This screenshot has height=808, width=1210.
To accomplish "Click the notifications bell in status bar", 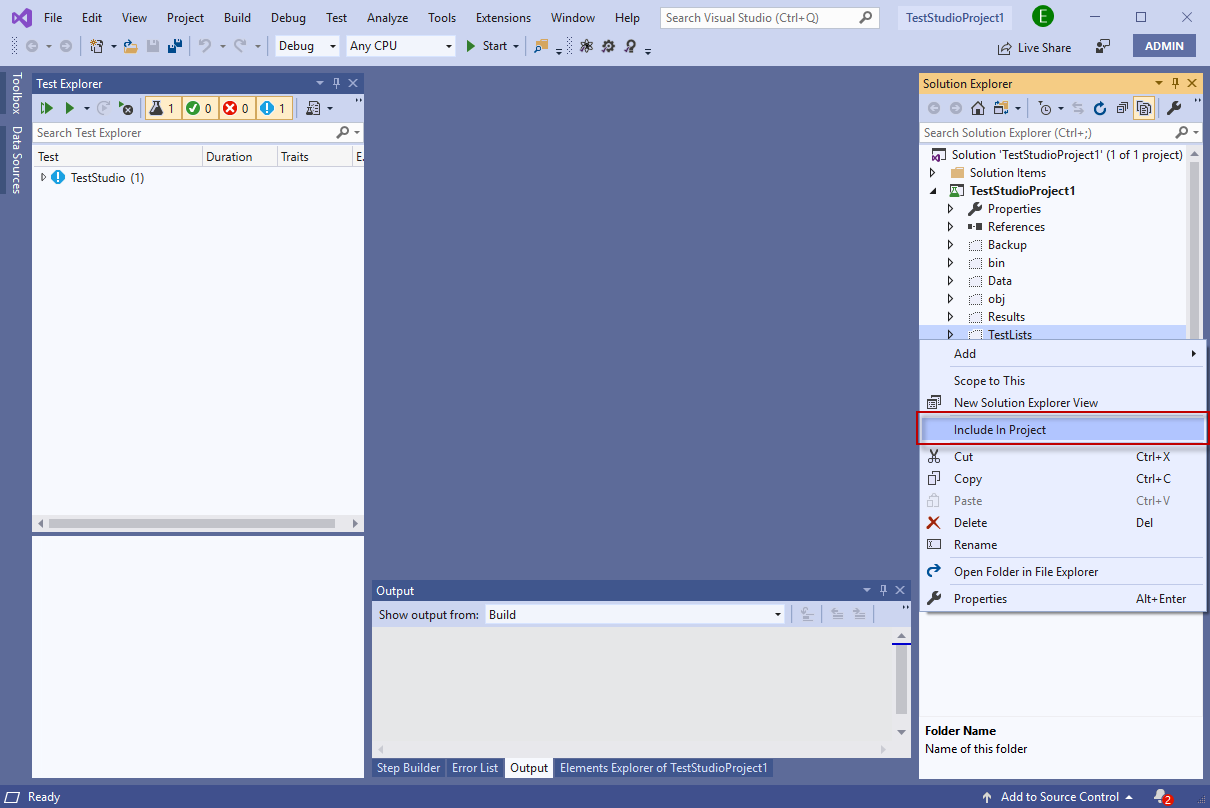I will tap(1162, 797).
